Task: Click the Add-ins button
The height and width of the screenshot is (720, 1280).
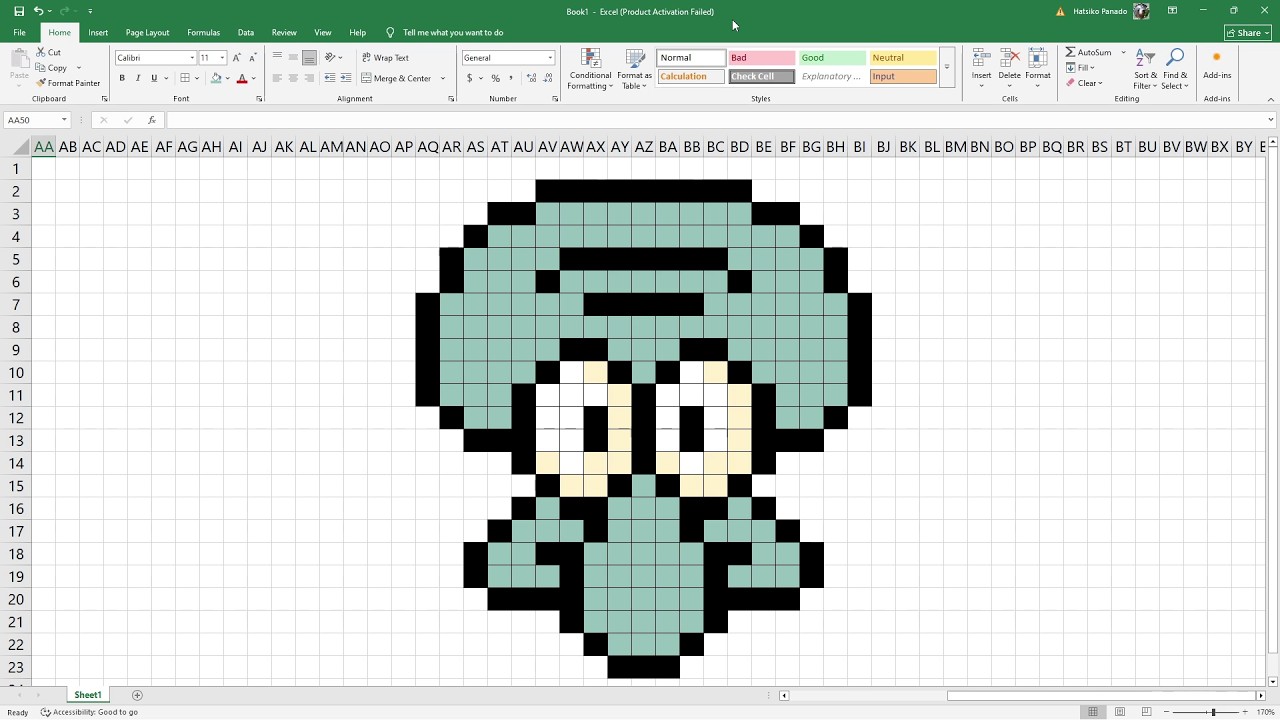Action: 1217,66
